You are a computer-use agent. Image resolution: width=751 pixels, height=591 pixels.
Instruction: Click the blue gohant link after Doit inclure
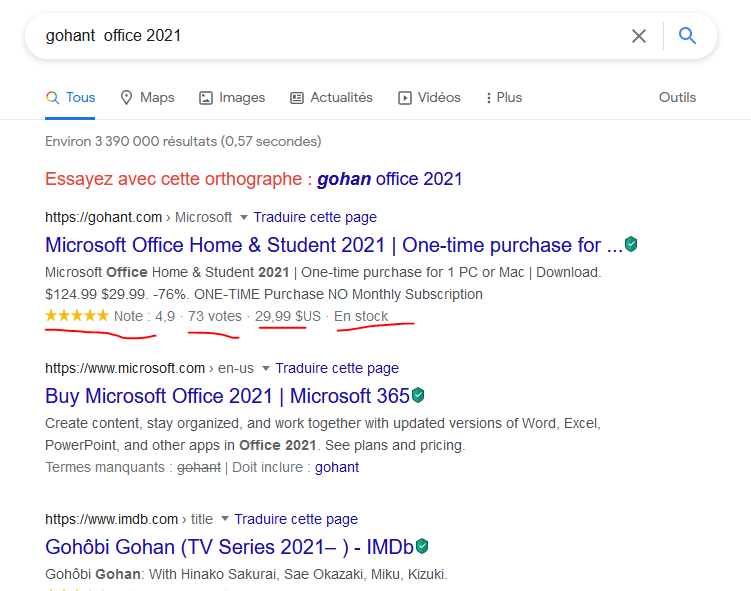337,467
